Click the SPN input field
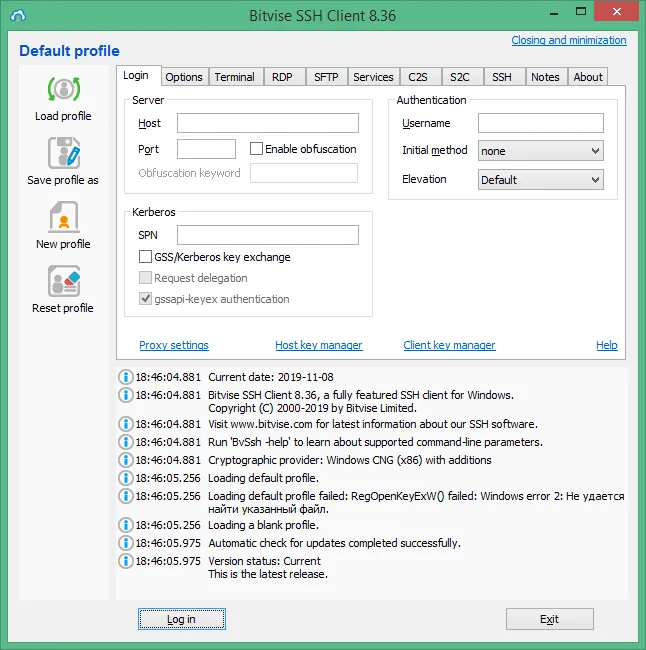This screenshot has width=646, height=650. (268, 235)
